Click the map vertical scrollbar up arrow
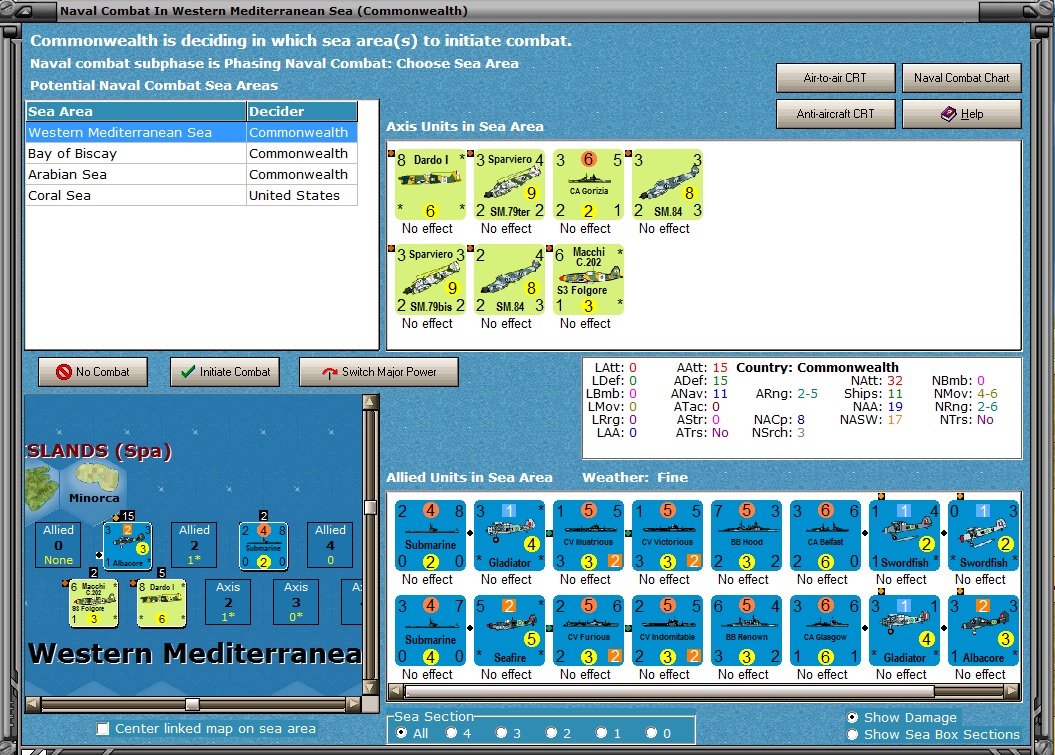This screenshot has height=755, width=1055. tap(370, 402)
